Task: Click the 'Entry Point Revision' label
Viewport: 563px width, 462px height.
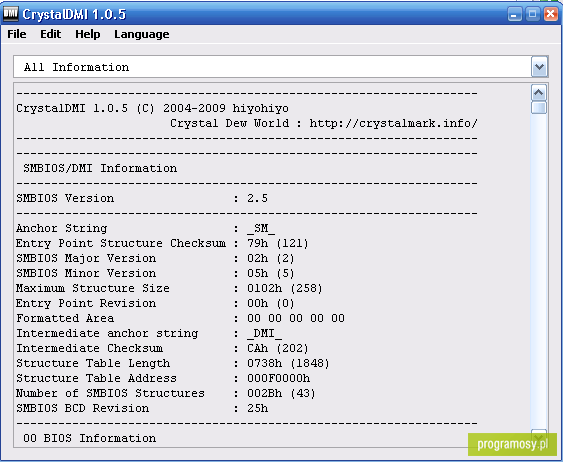Action: [x=86, y=303]
